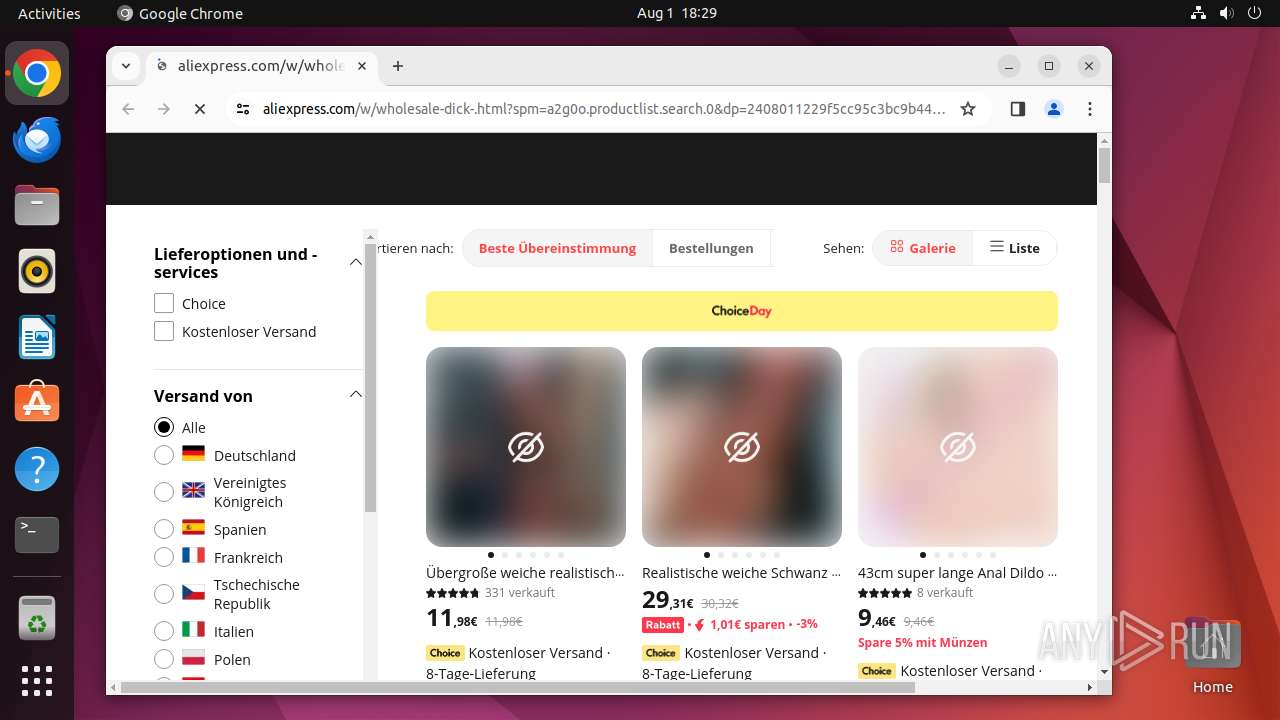The image size is (1280, 720).
Task: Show applications grid in the dock
Action: [37, 681]
